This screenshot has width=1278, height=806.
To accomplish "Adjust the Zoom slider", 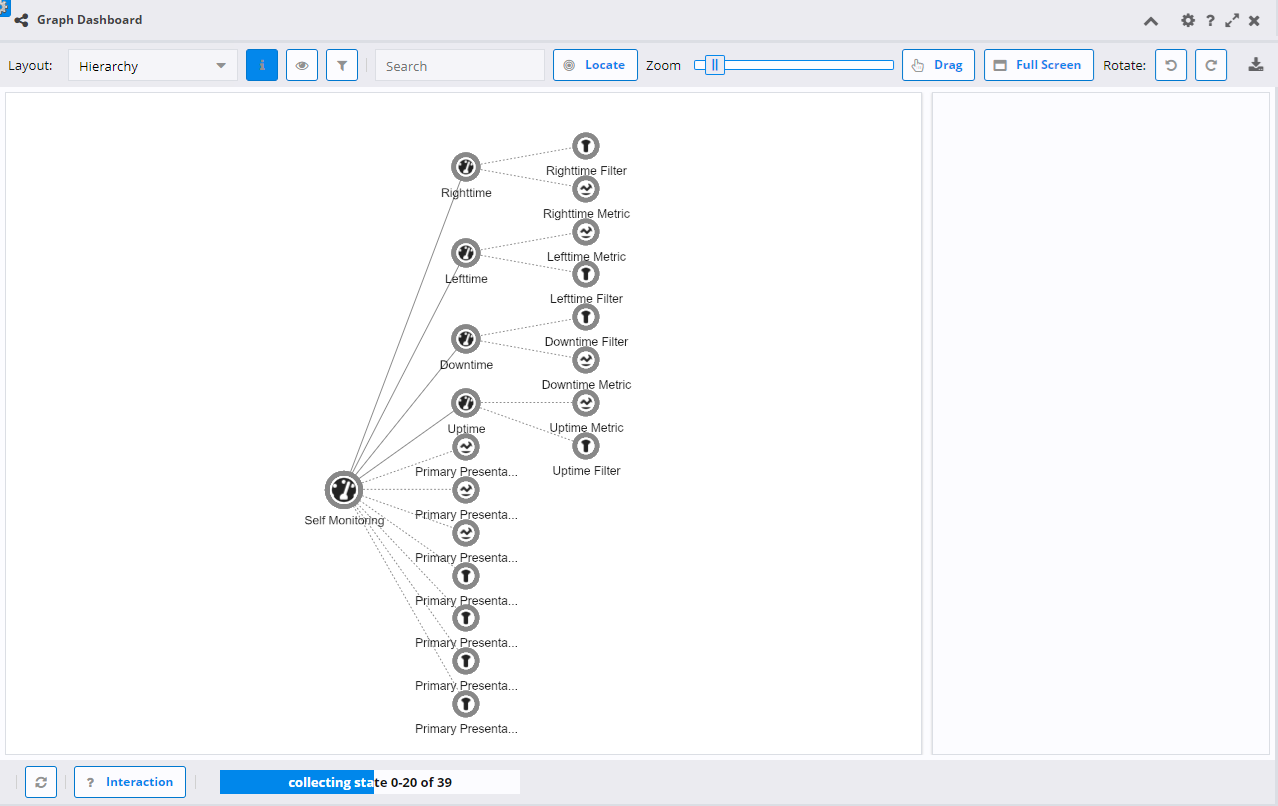I will click(713, 64).
